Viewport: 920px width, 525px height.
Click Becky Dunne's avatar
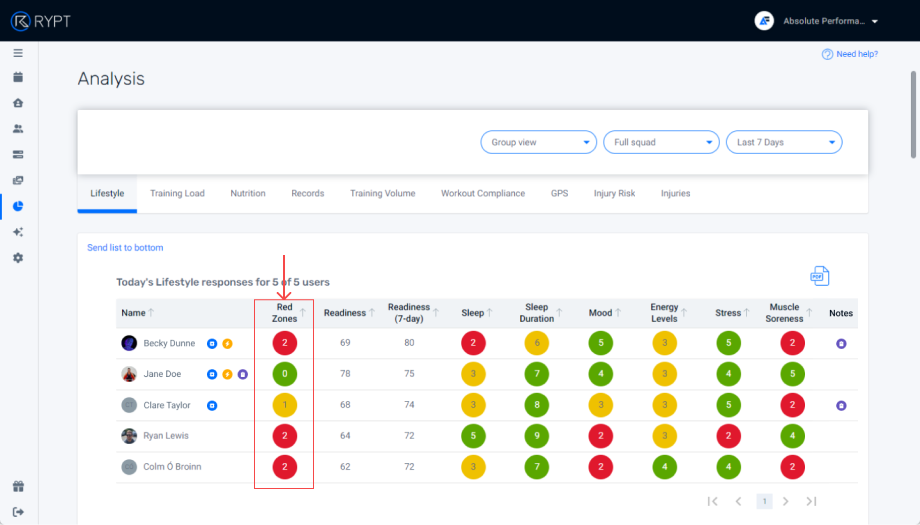point(129,343)
